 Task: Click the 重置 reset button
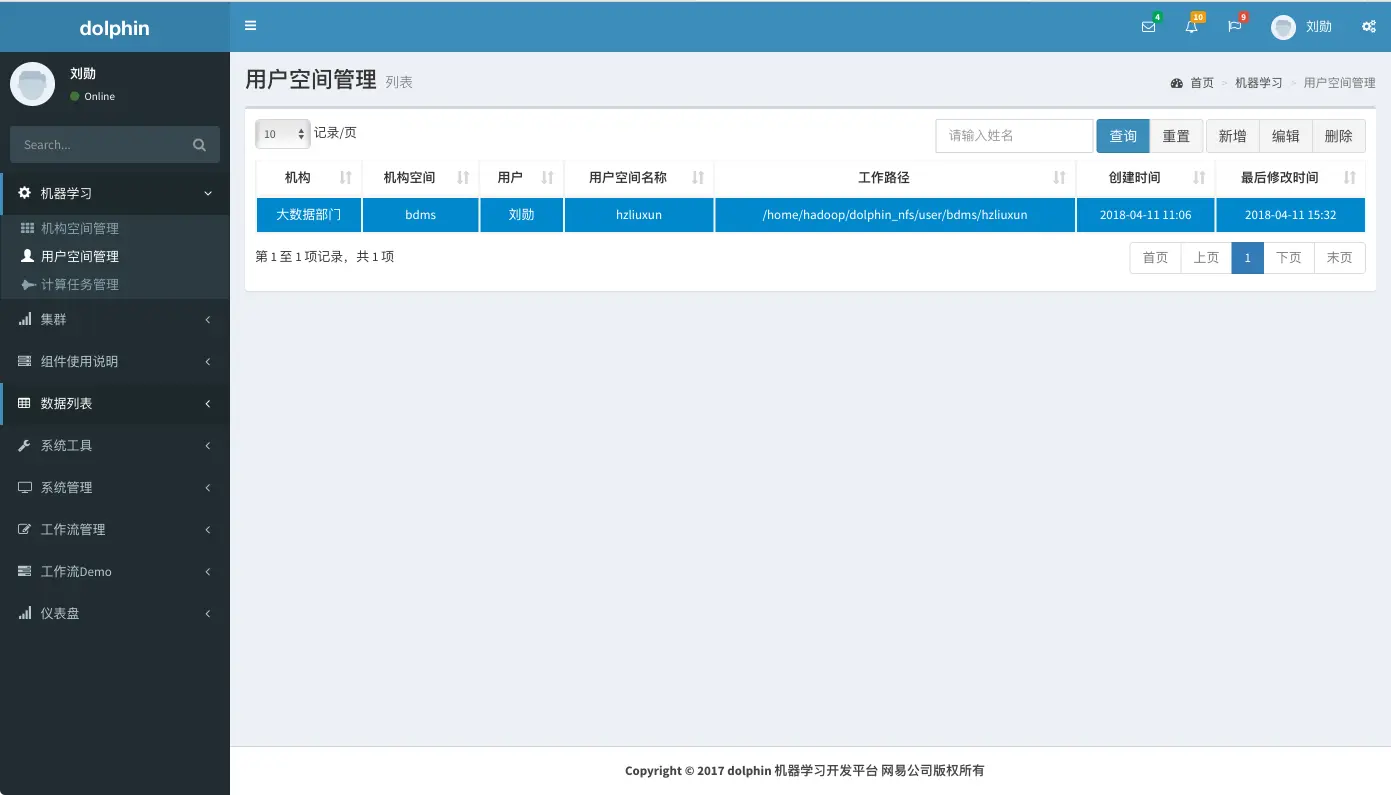[x=1176, y=136]
